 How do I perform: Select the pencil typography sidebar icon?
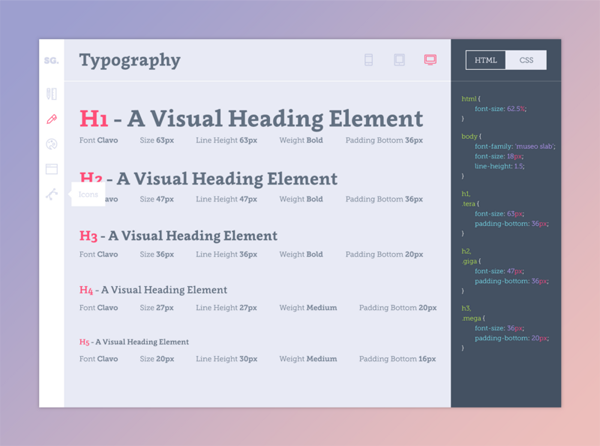coord(52,119)
